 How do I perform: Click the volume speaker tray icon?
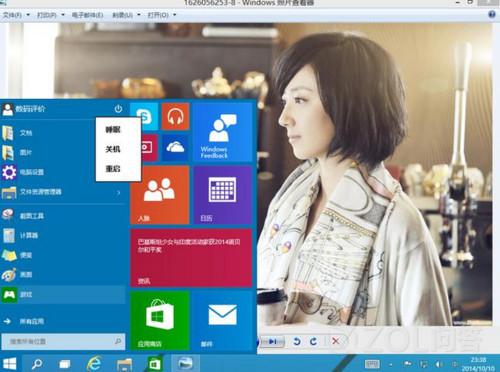coord(439,364)
